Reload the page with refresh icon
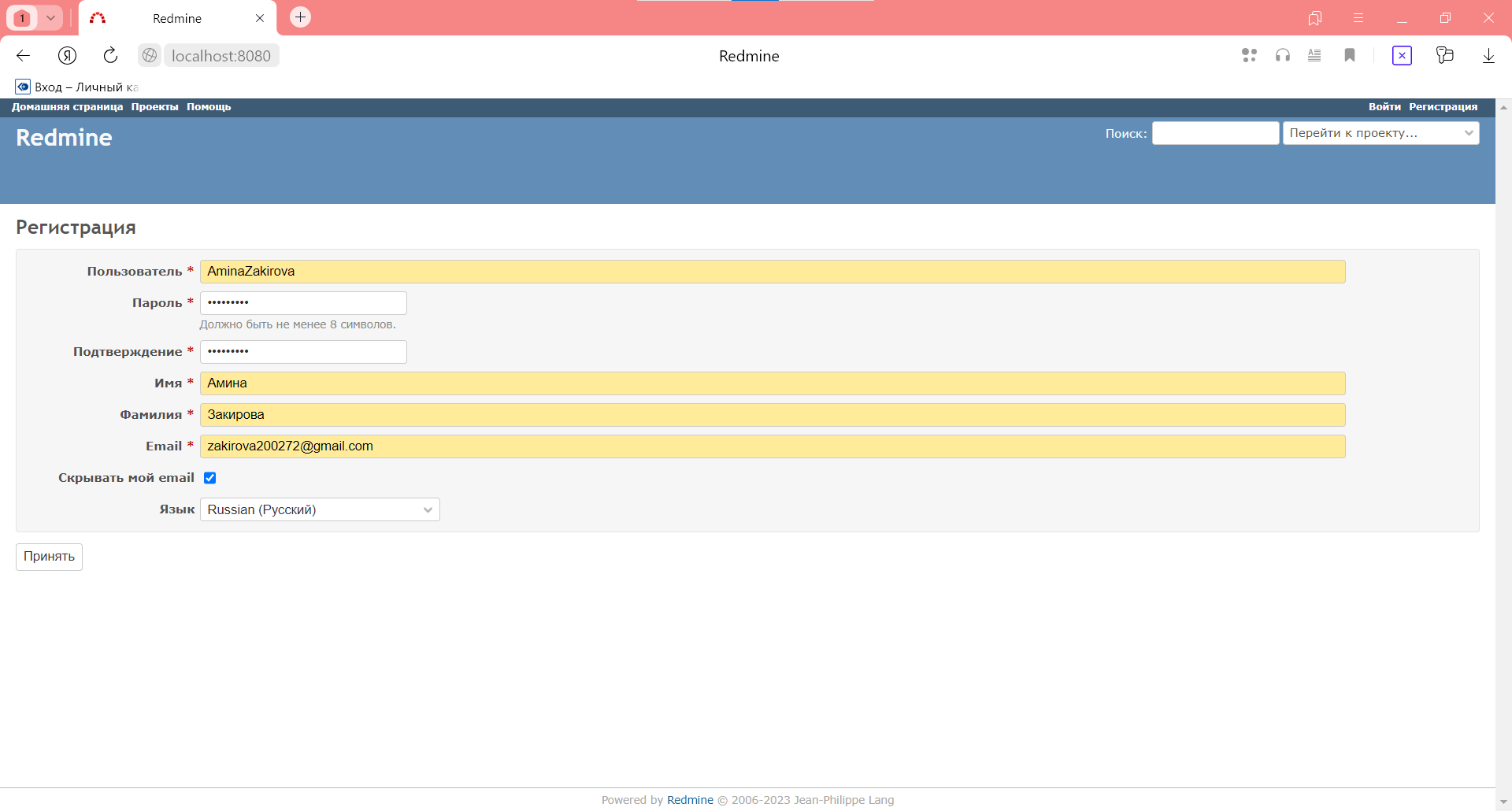This screenshot has width=1512, height=811. pos(110,55)
